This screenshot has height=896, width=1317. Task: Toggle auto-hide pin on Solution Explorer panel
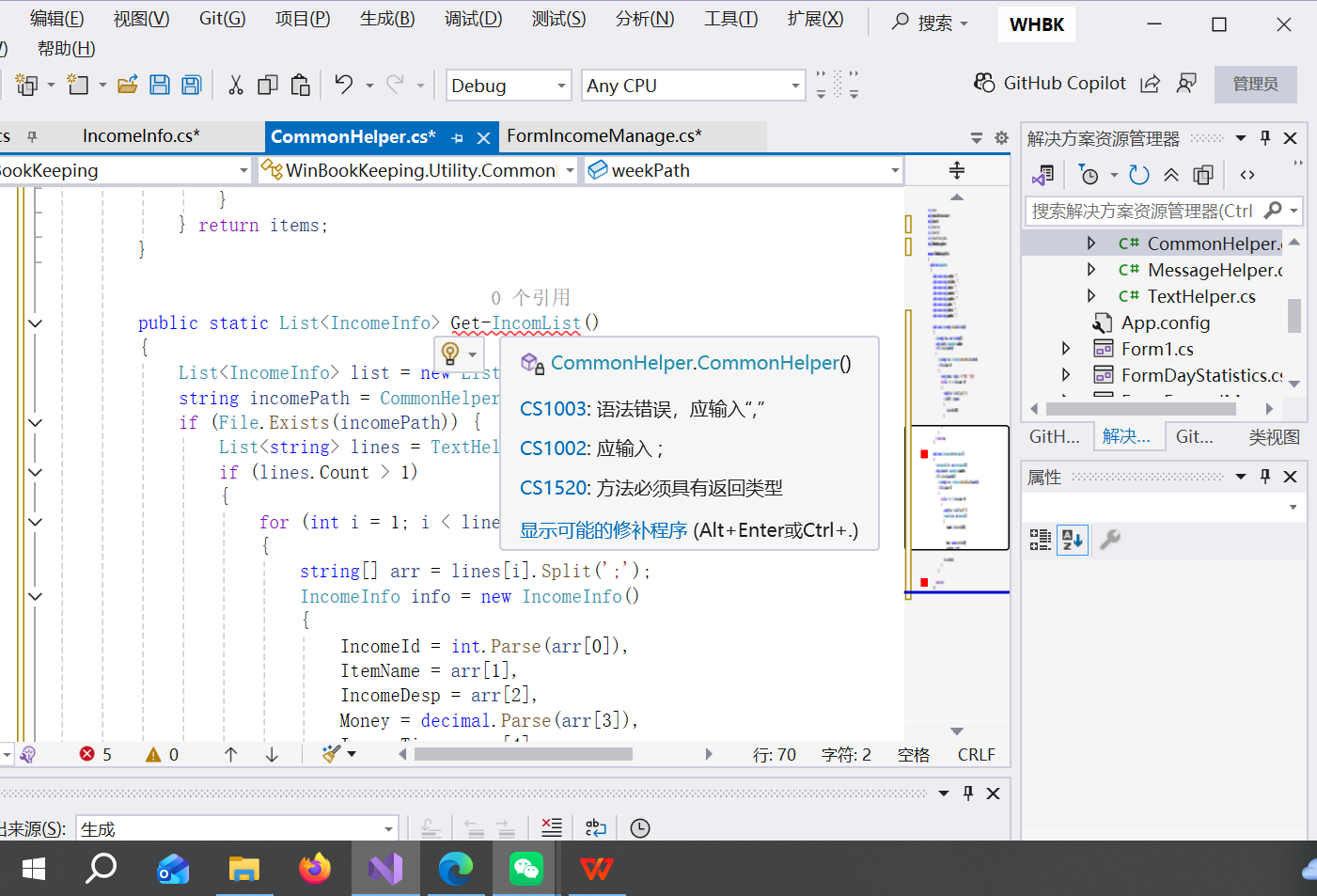click(1265, 138)
